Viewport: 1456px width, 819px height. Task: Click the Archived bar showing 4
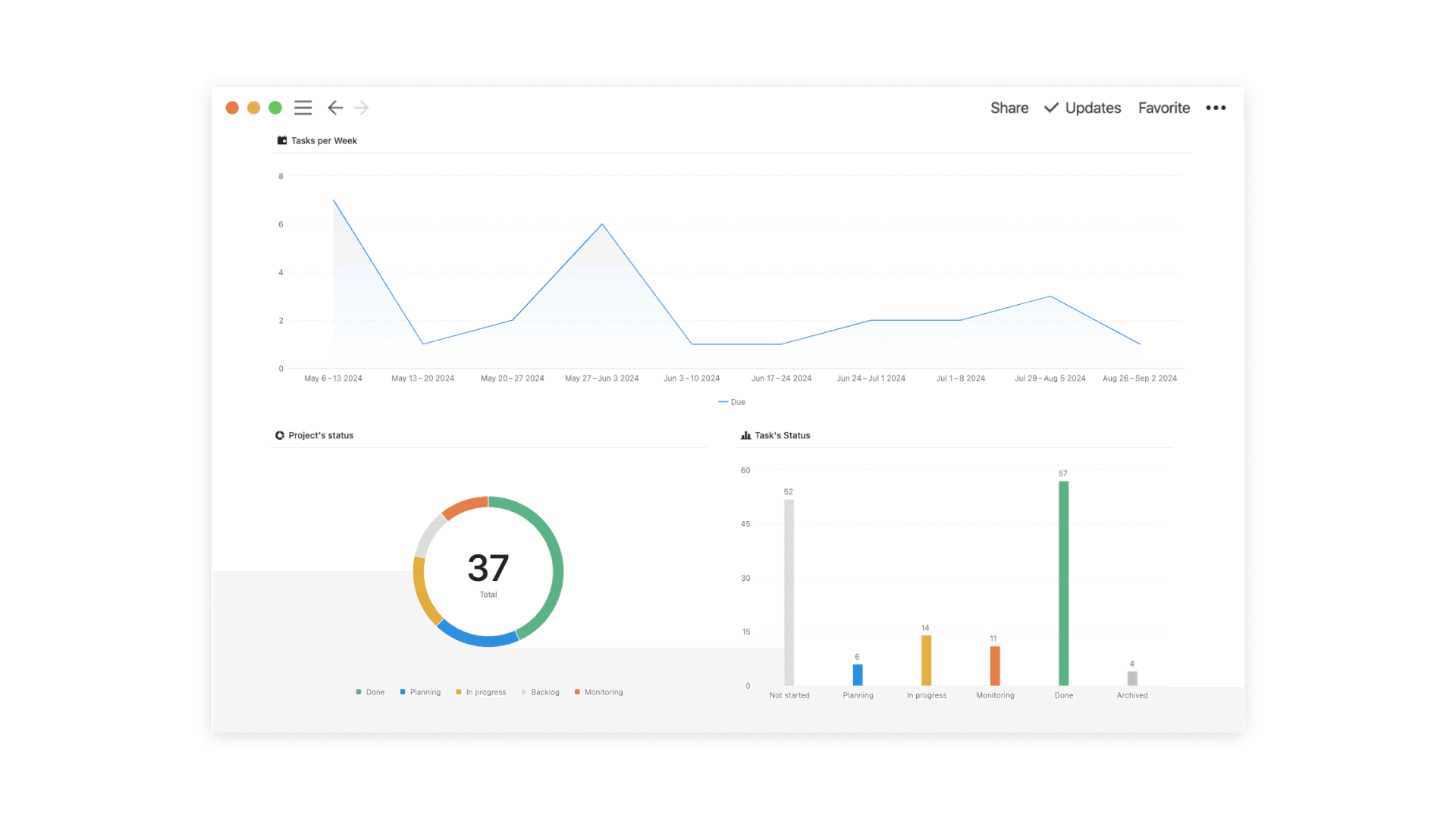1132,679
